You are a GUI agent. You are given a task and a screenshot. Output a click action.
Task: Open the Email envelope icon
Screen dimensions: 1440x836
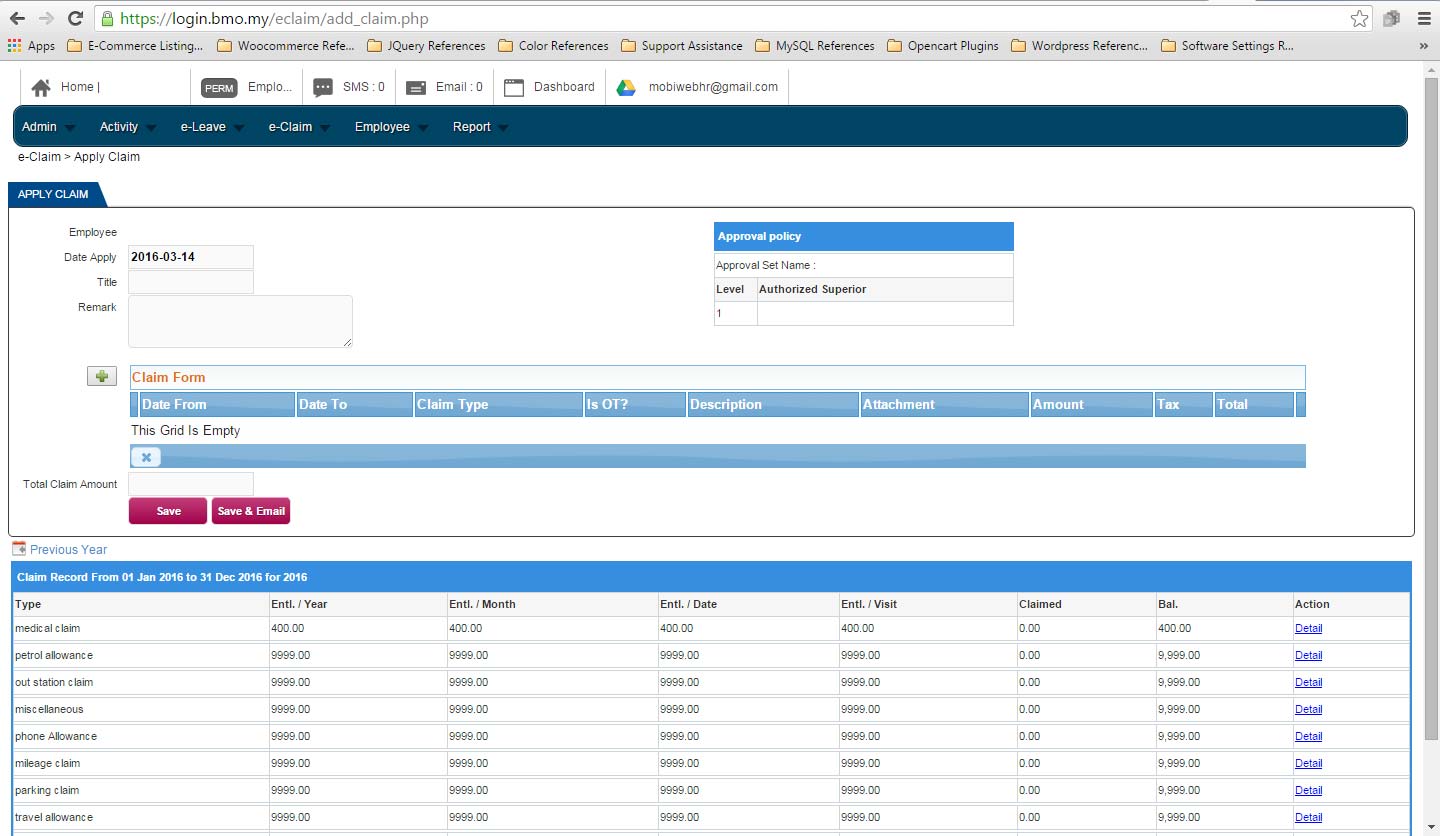coord(417,88)
